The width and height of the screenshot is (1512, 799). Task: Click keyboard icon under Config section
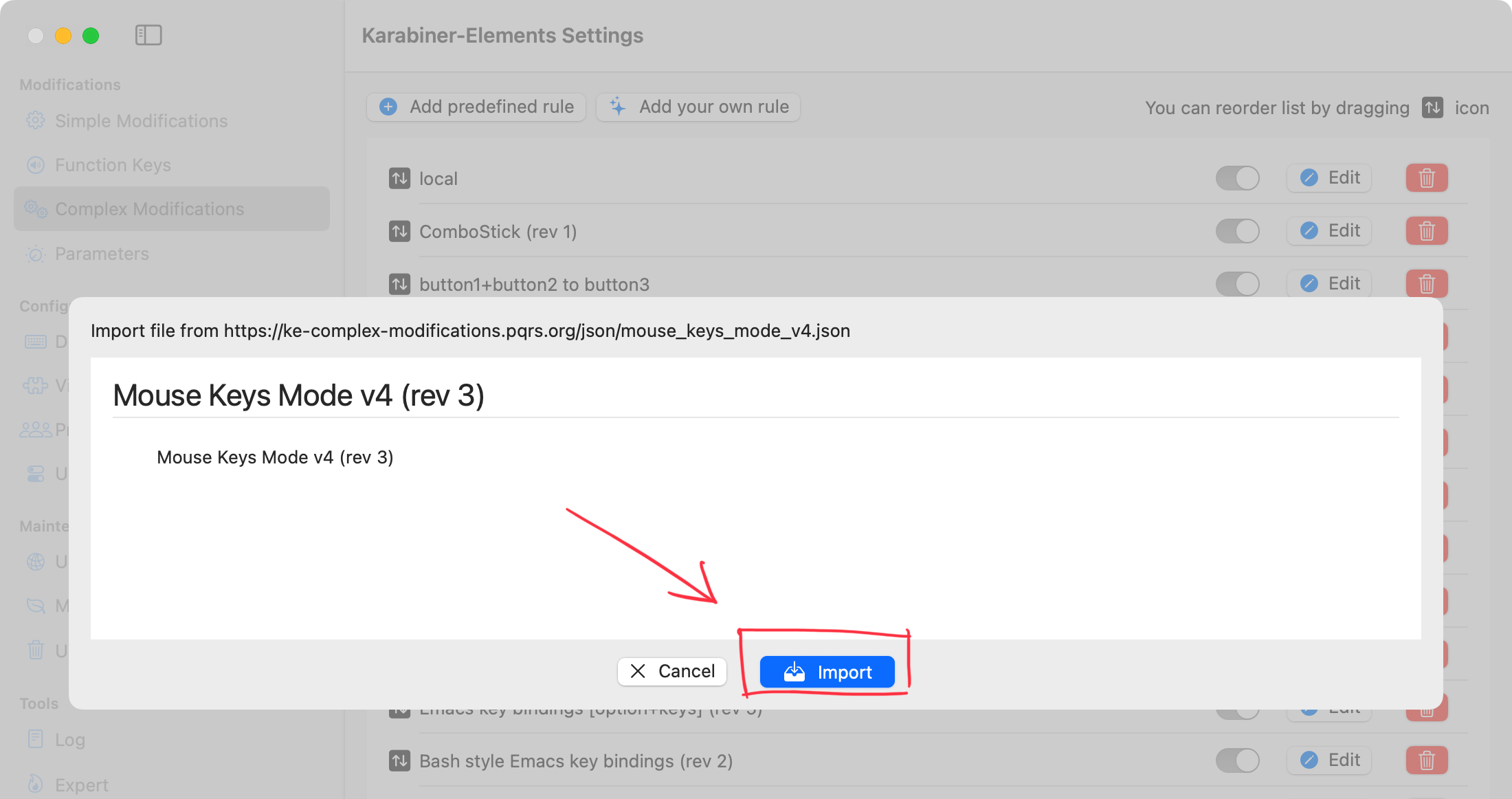(36, 342)
